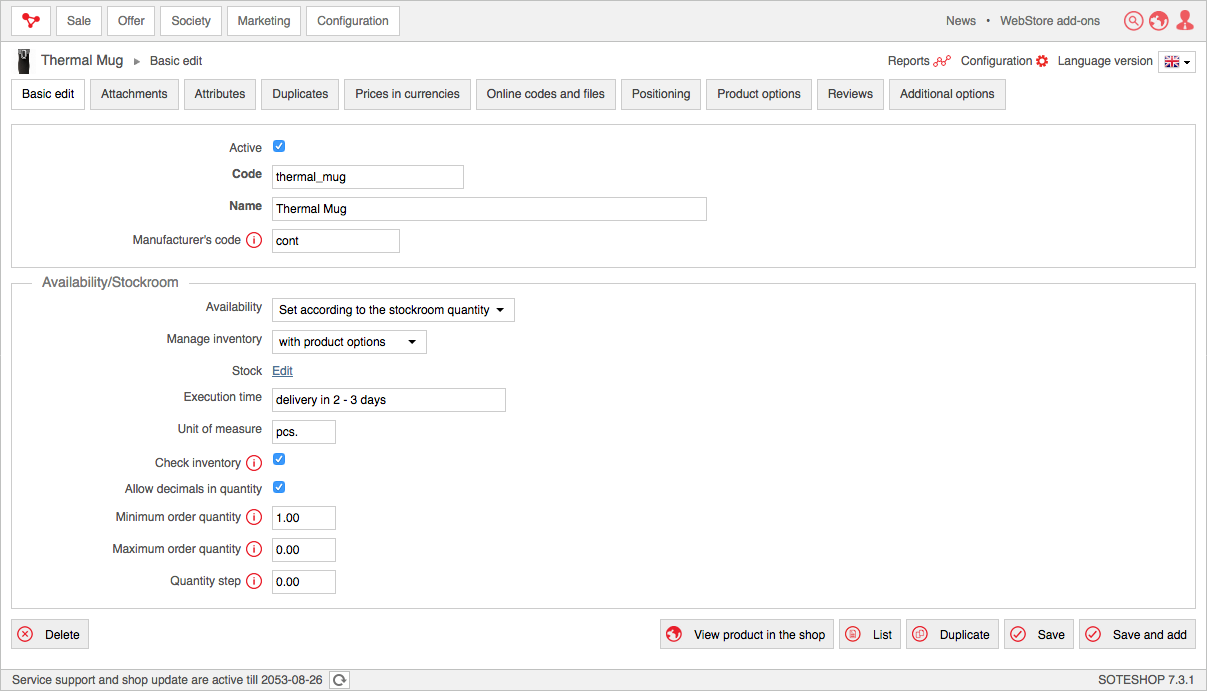
Task: Open the user account icon
Action: pos(1185,20)
